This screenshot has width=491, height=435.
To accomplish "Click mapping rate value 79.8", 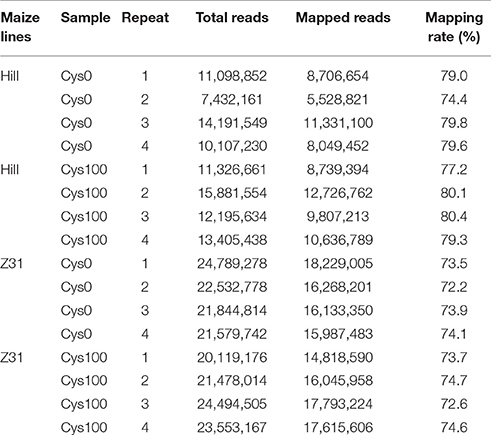I will coord(454,123).
